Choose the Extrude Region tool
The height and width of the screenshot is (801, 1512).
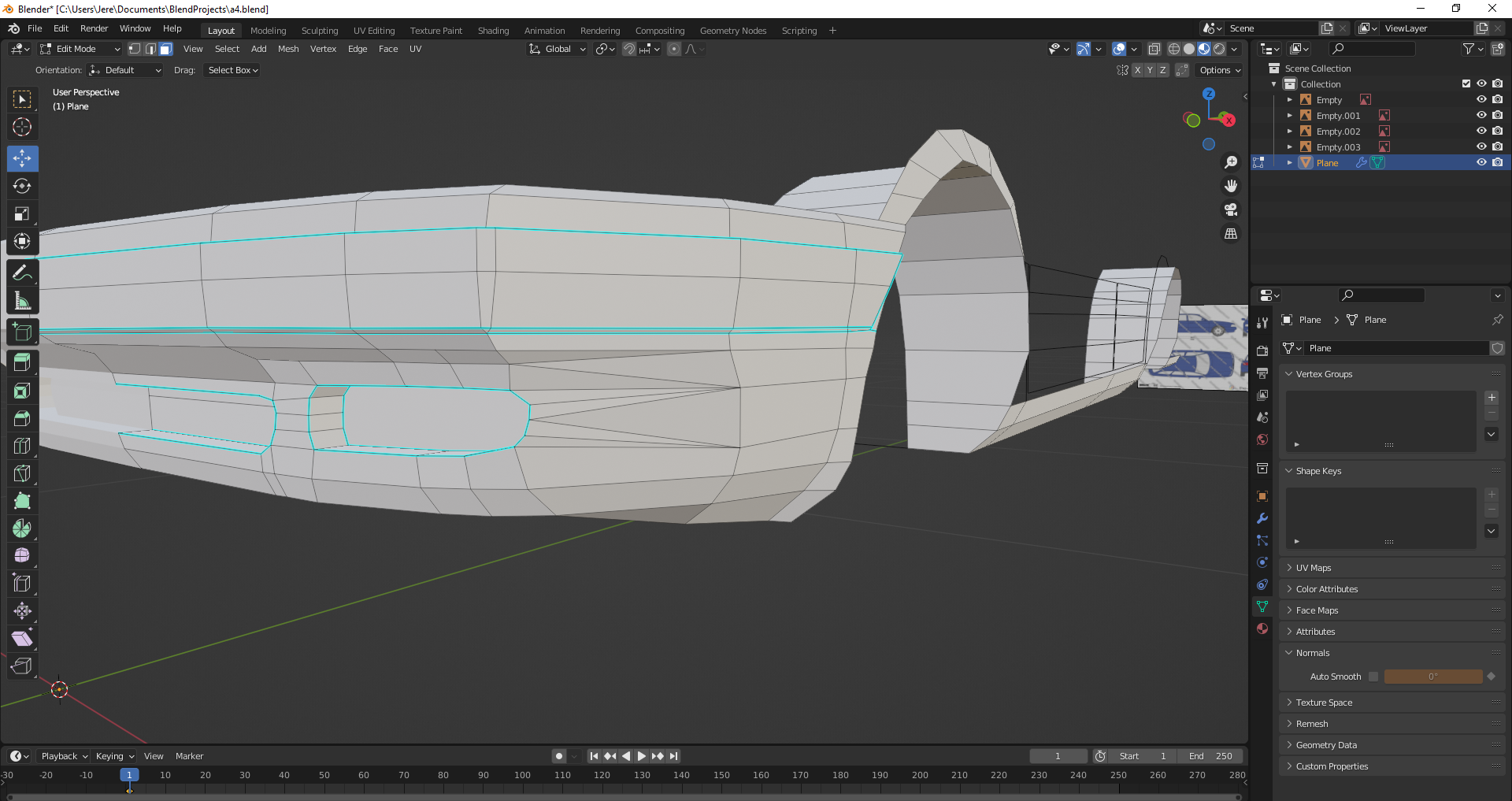[22, 362]
